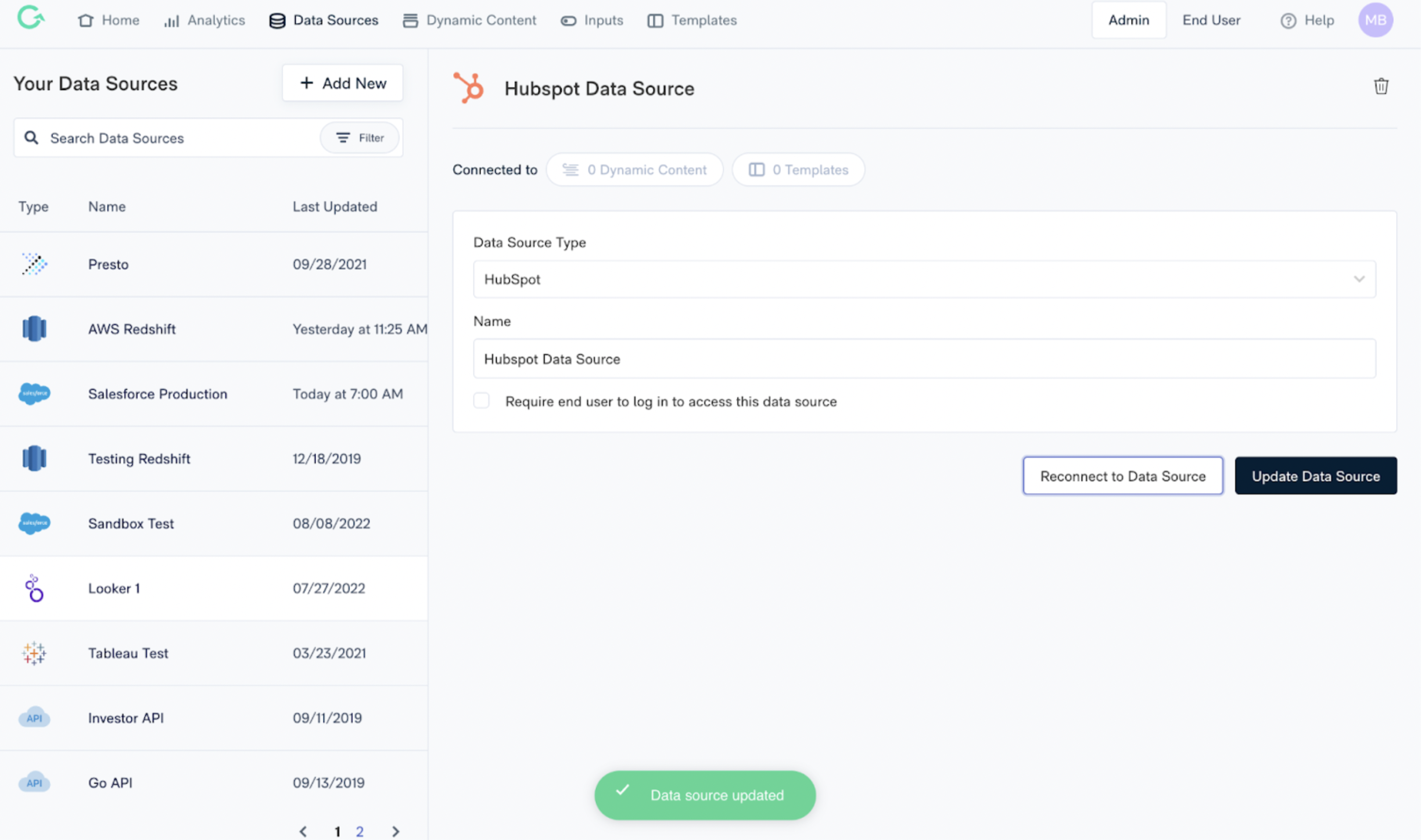Sort by Last Updated column header
Image resolution: width=1421 pixels, height=840 pixels.
(335, 206)
